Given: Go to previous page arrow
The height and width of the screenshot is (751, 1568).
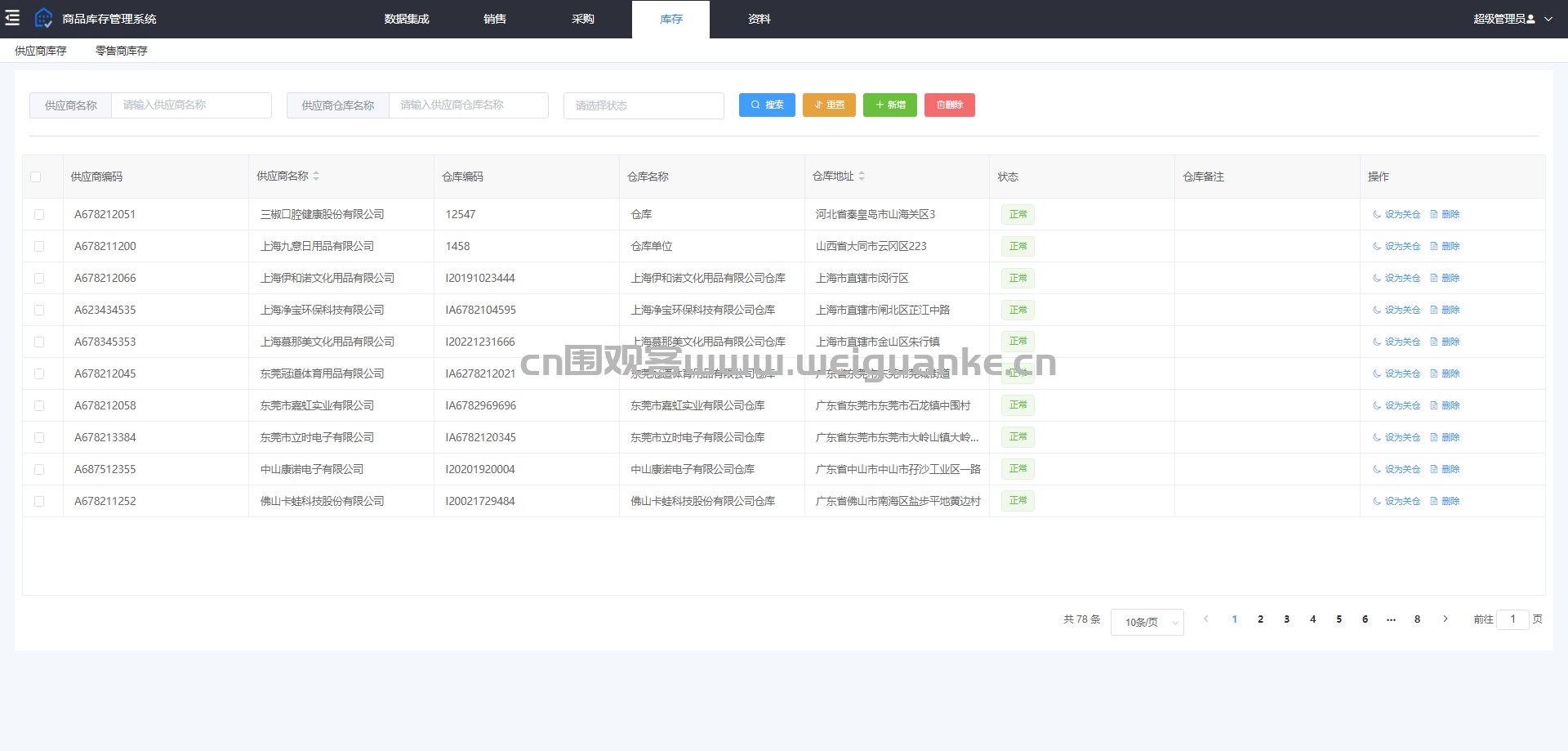Looking at the screenshot, I should pos(1206,619).
